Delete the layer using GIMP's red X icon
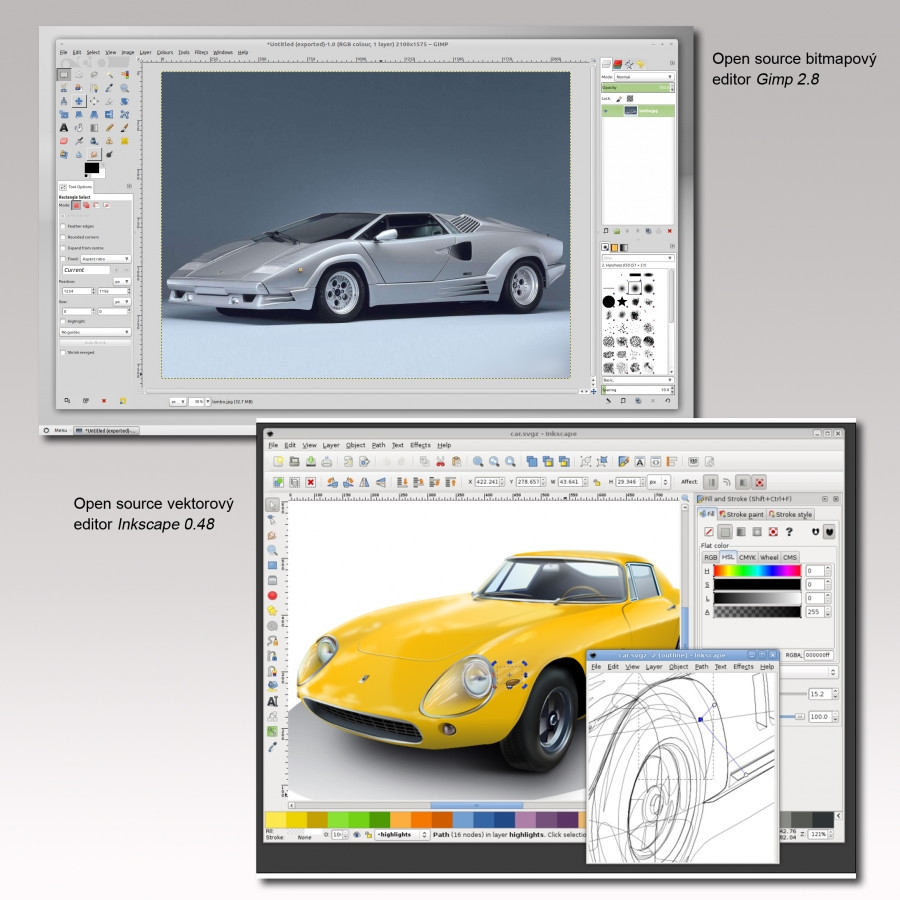 (x=669, y=231)
